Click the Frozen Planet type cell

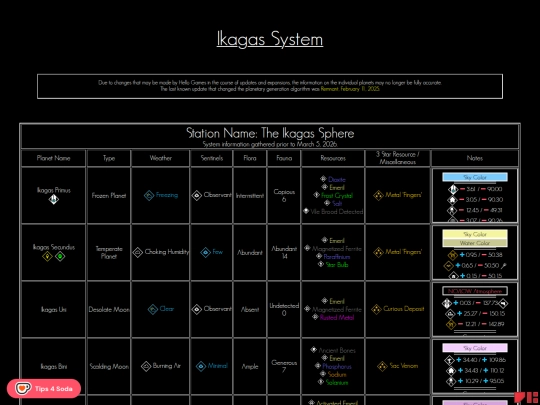[109, 195]
